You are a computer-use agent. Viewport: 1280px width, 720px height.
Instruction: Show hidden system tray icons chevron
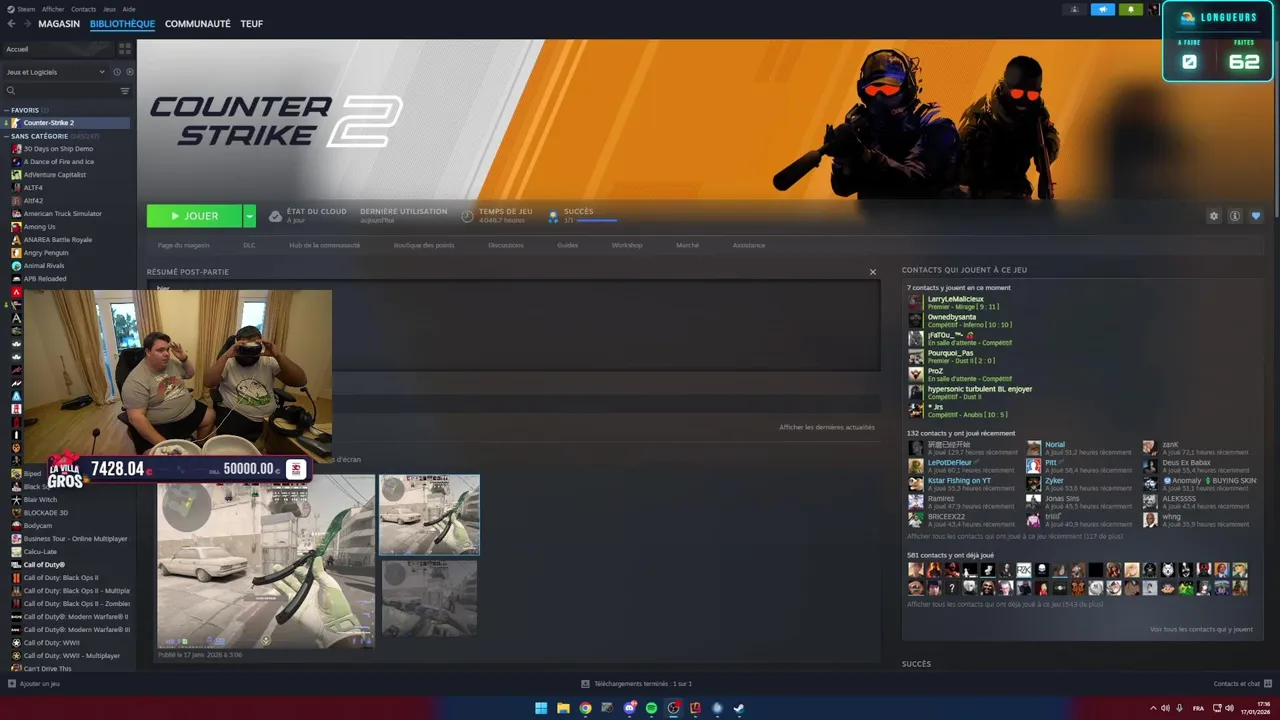point(1153,708)
